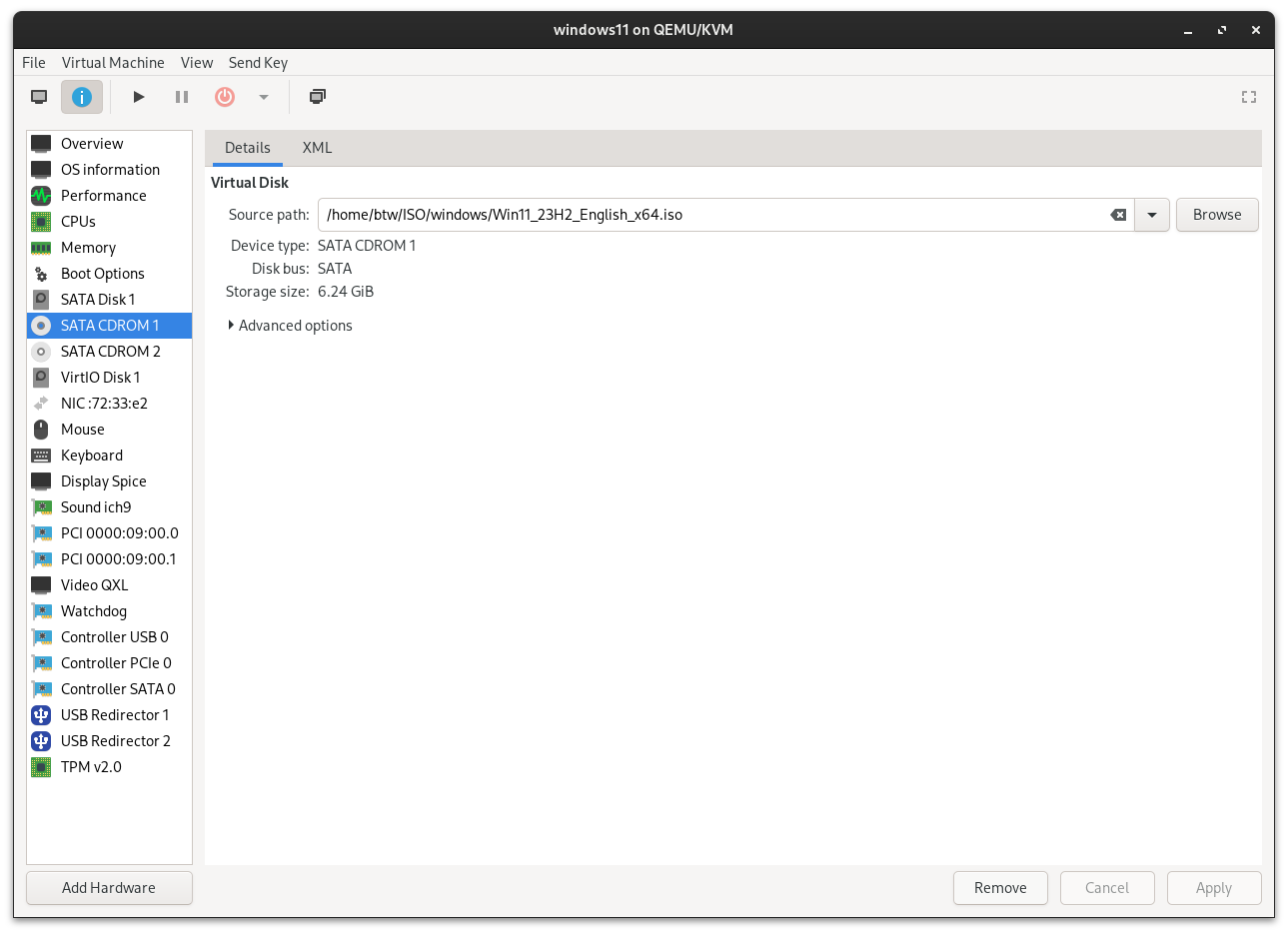
Task: Click the device type value SATA CDROM 1
Action: [x=367, y=246]
